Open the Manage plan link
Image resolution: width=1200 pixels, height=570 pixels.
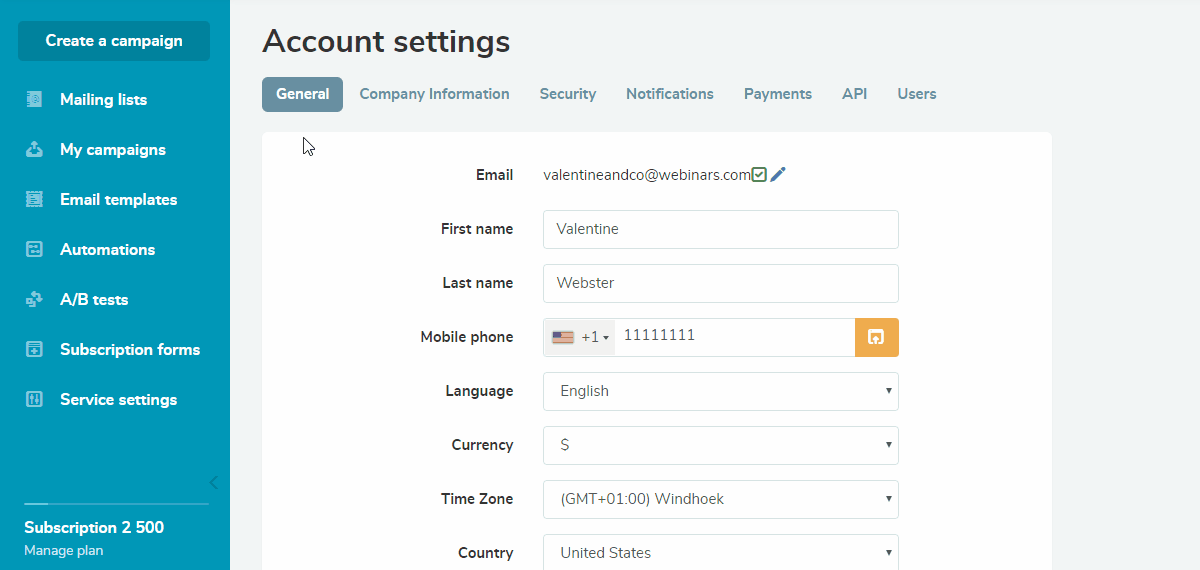click(x=63, y=550)
